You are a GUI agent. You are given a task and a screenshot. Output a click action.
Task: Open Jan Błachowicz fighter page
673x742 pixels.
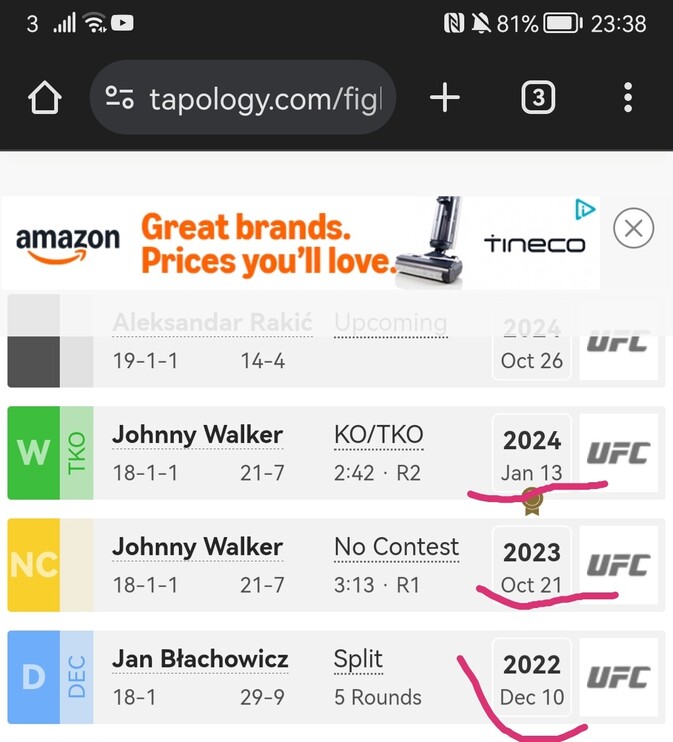pos(200,659)
